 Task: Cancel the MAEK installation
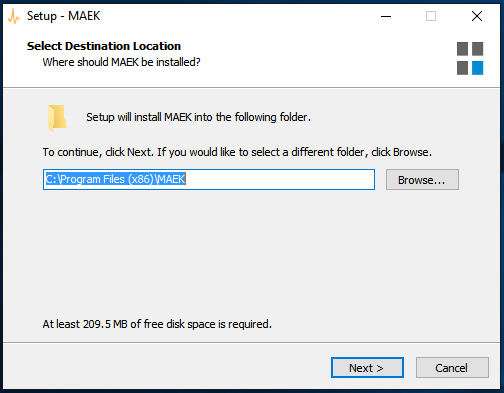pos(452,368)
